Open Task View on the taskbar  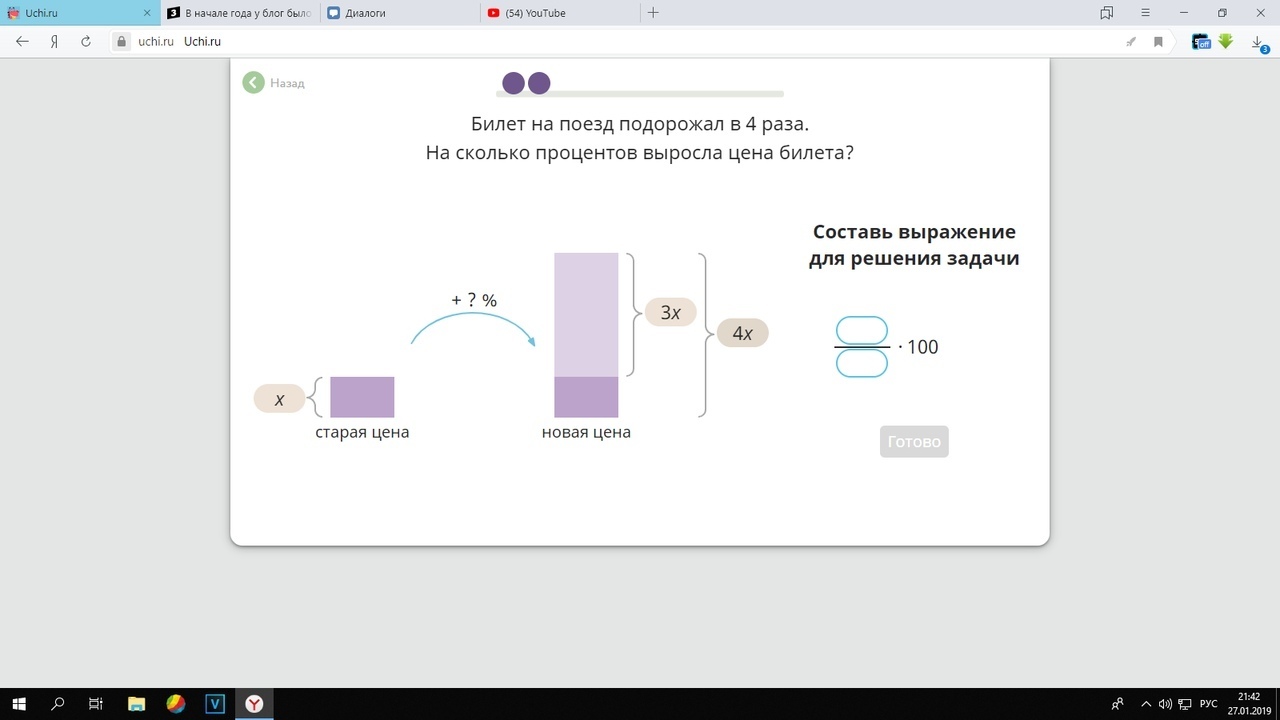click(96, 704)
